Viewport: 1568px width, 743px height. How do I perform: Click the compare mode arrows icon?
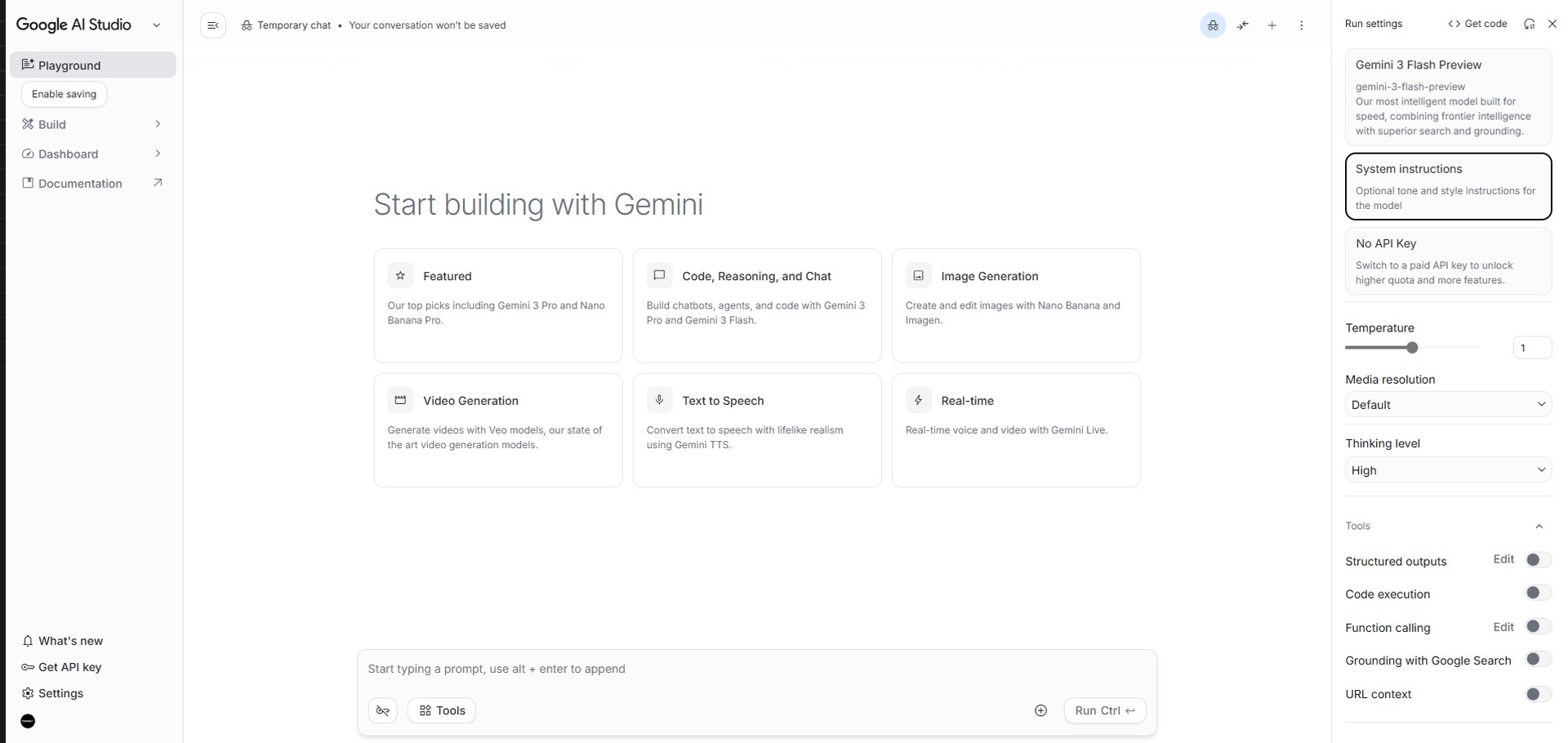(1243, 25)
